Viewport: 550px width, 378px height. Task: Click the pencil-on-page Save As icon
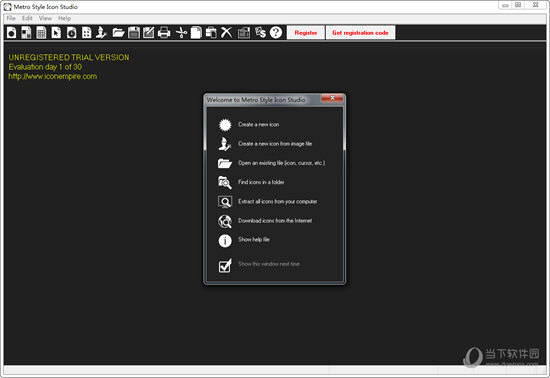(x=148, y=33)
